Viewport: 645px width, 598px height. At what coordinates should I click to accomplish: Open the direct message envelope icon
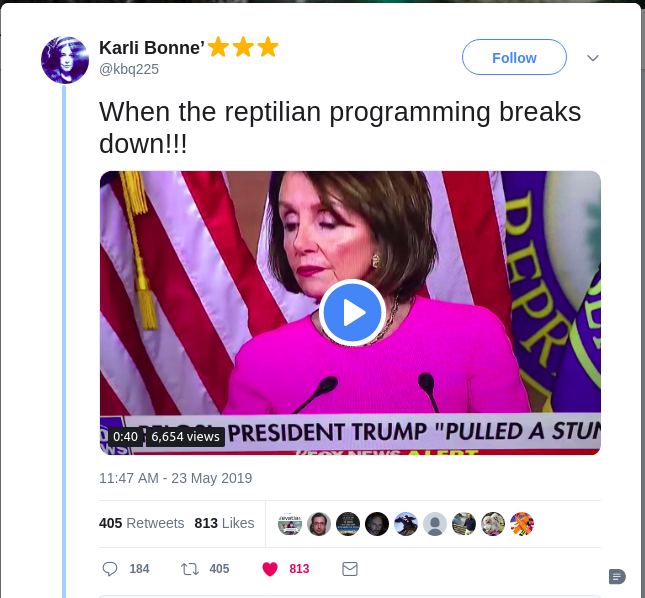coord(350,569)
